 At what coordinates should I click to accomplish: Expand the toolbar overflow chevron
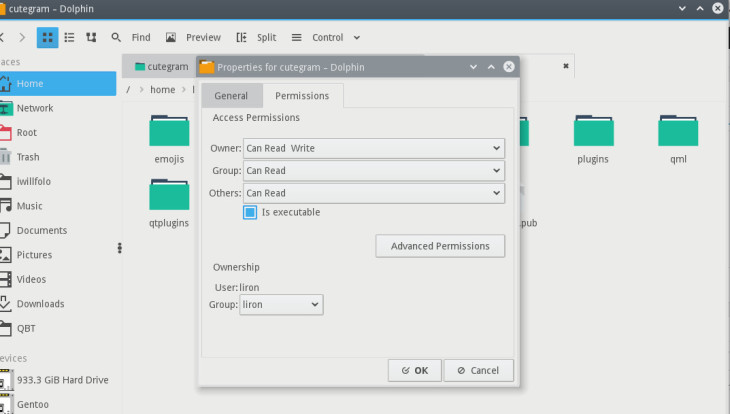tap(357, 37)
